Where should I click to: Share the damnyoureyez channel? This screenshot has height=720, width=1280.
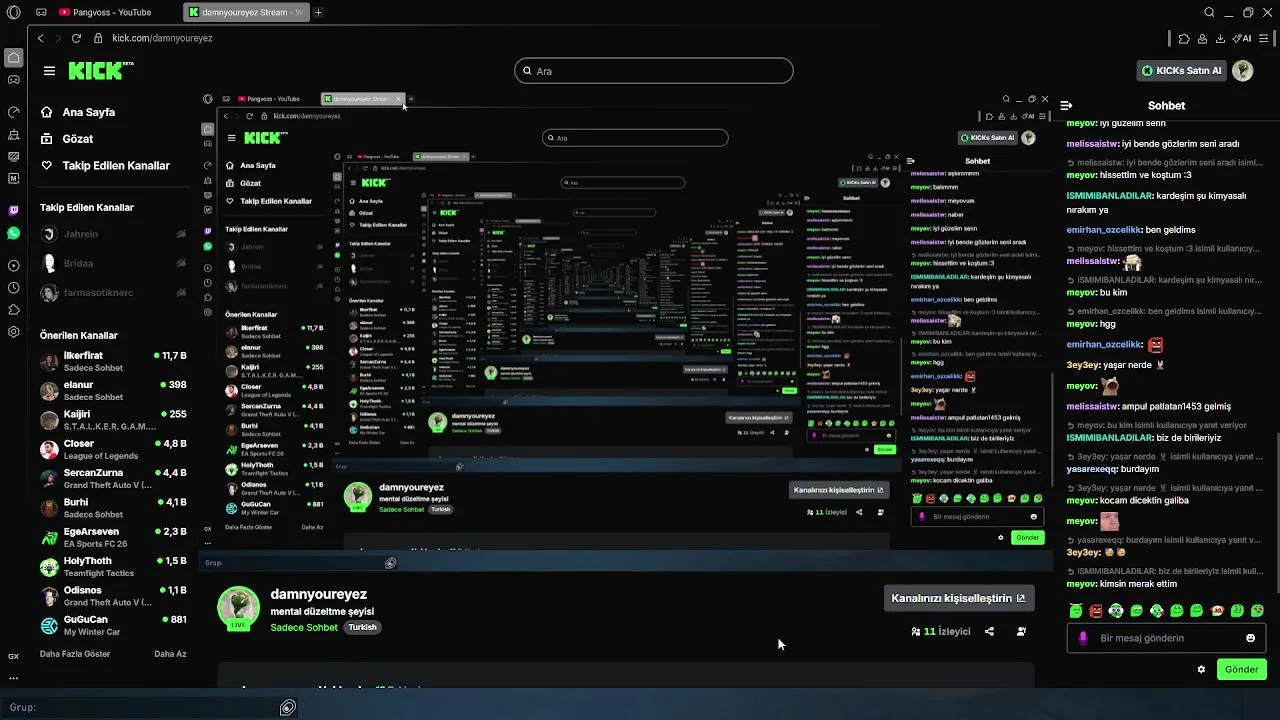(989, 631)
